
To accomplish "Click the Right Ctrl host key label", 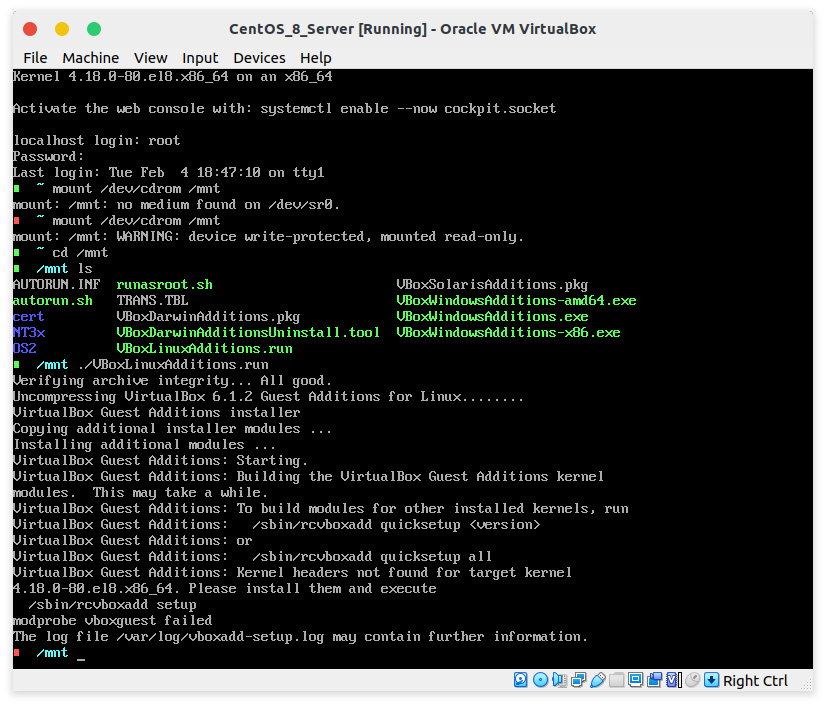I will point(755,681).
